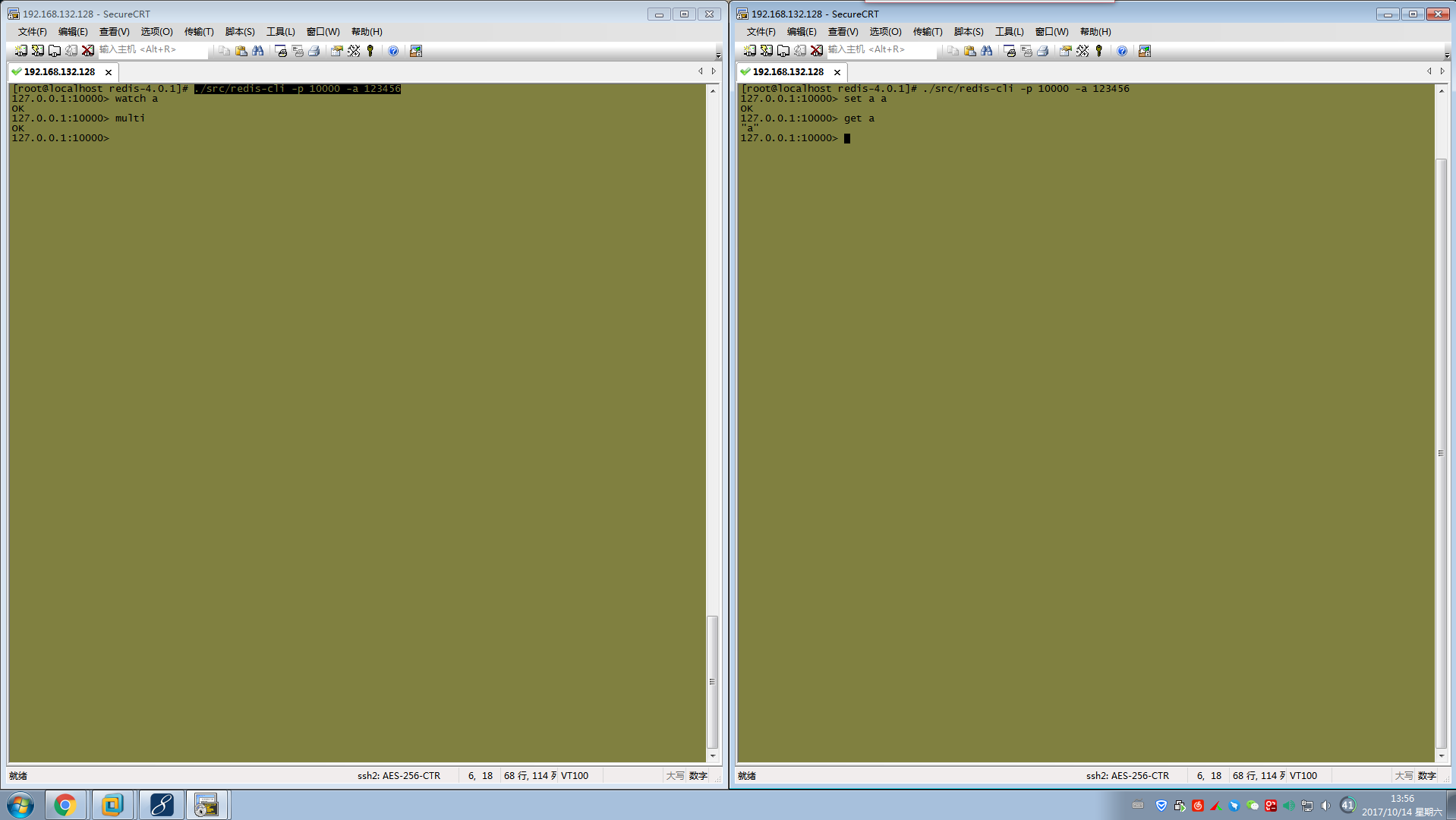Click Connect in Tab icon, right window
Image resolution: width=1456 pixels, height=820 pixels.
click(783, 51)
